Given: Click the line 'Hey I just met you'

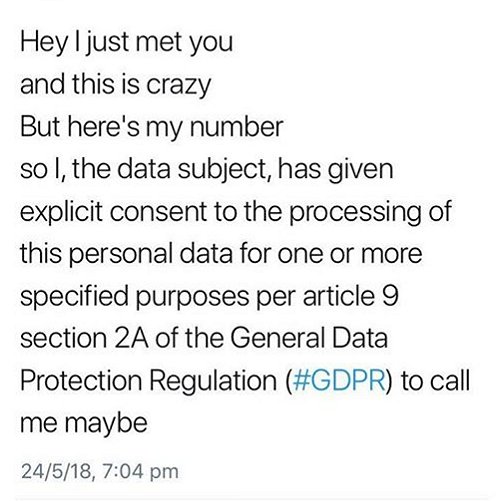Looking at the screenshot, I should pos(126,44).
